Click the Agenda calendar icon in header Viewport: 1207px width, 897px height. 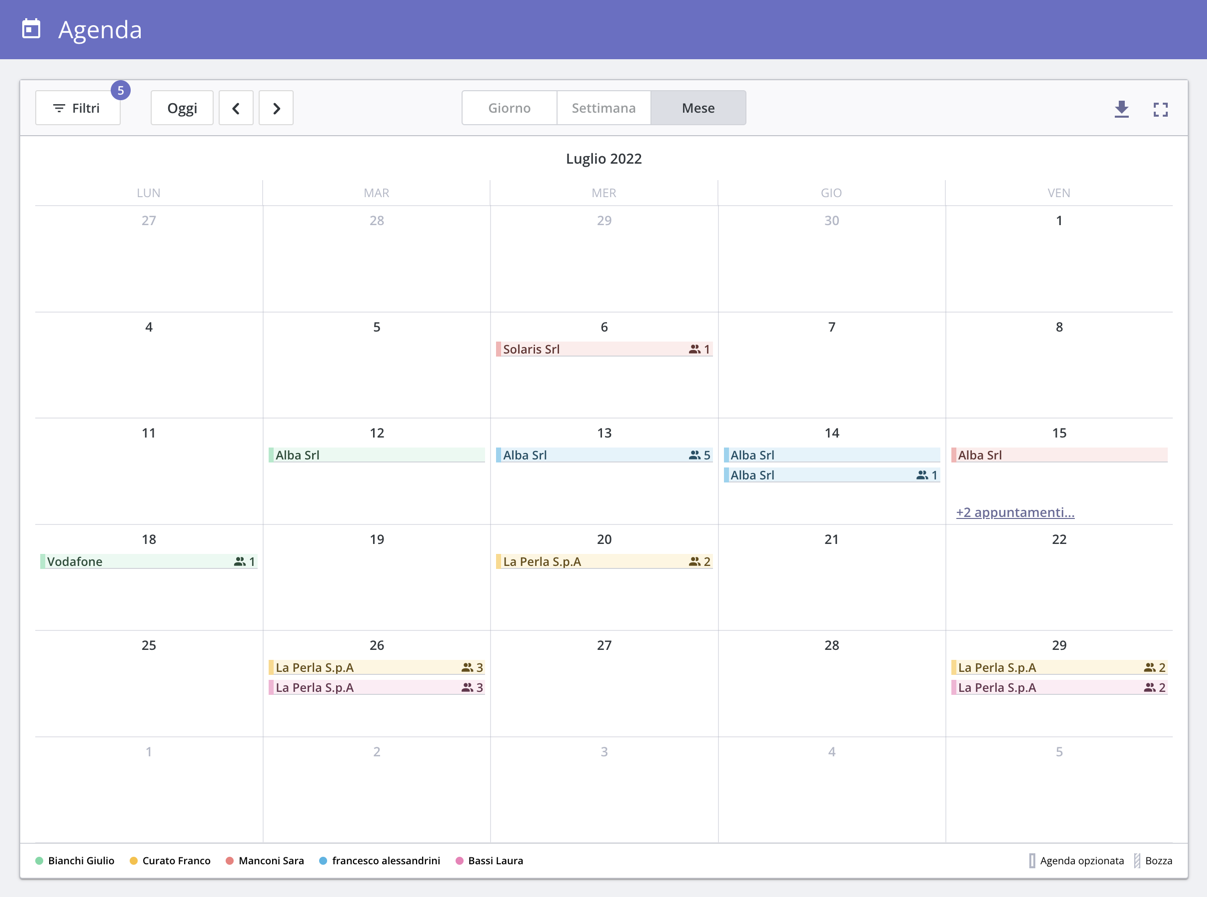[32, 29]
